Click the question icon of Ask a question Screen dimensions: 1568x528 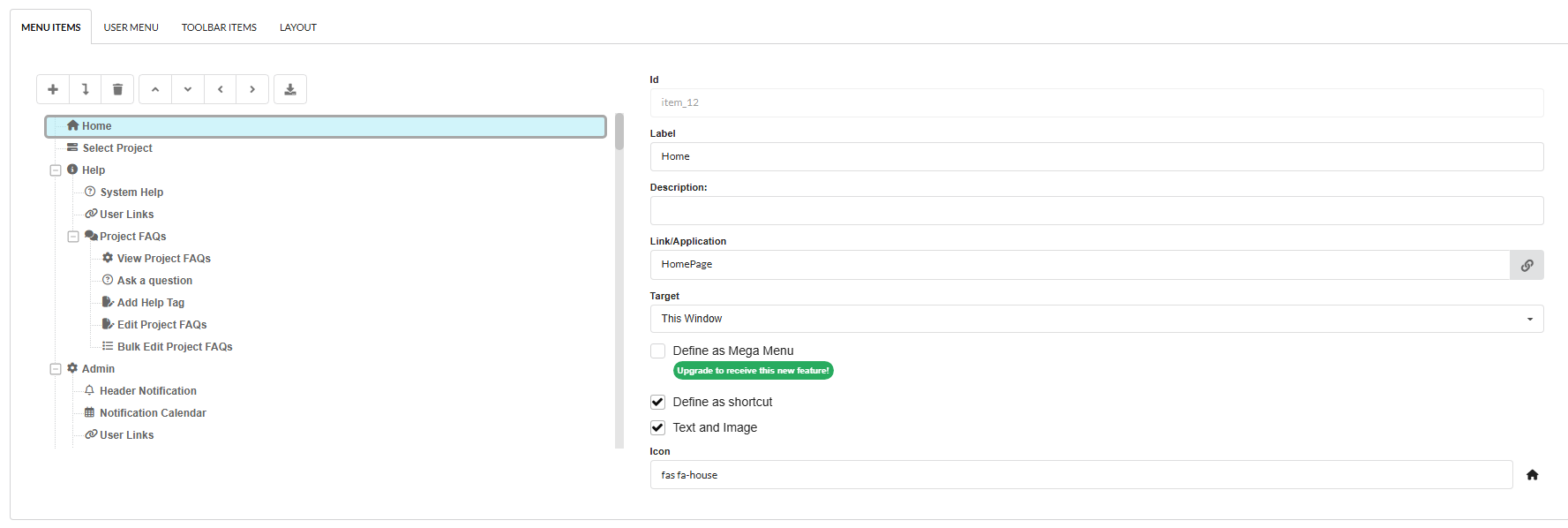[x=108, y=280]
